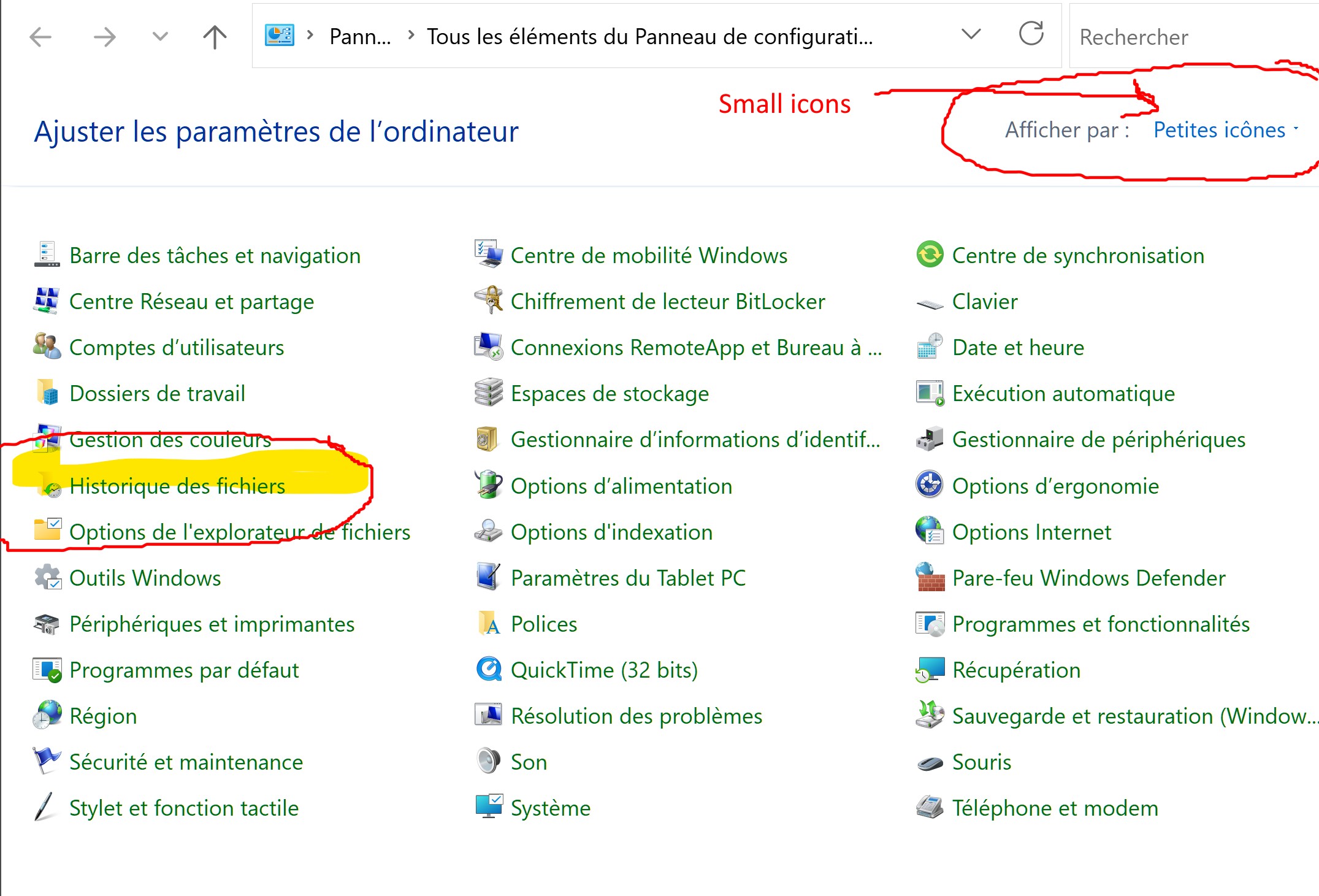1319x896 pixels.
Task: Click the Gestionnaire de périphériques icon
Action: point(930,439)
